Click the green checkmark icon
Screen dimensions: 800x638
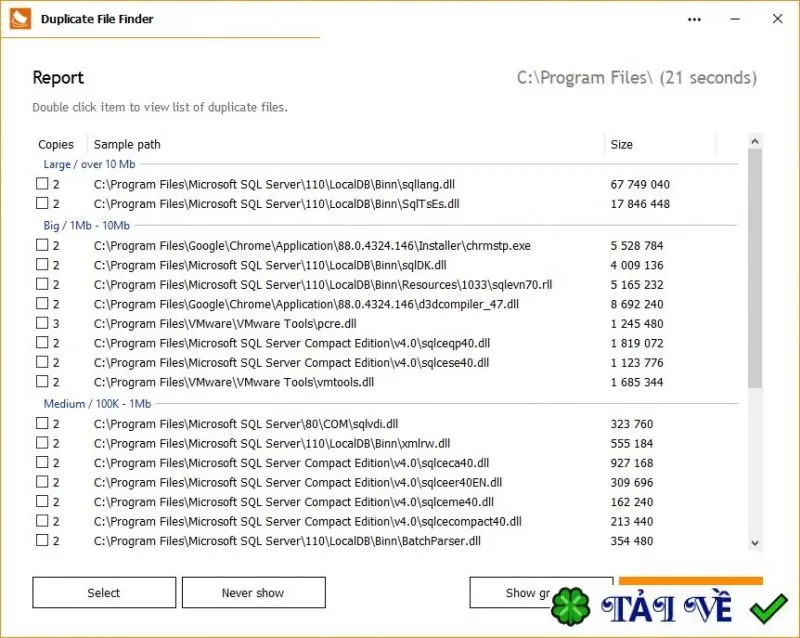click(768, 607)
